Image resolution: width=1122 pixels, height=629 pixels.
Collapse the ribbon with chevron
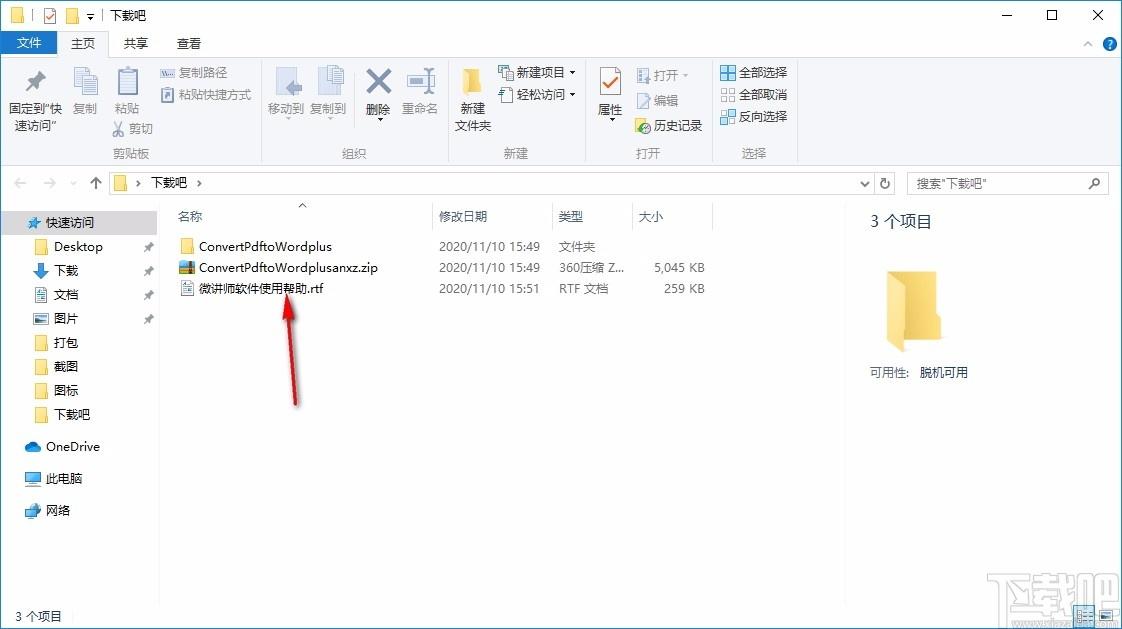coord(1088,44)
